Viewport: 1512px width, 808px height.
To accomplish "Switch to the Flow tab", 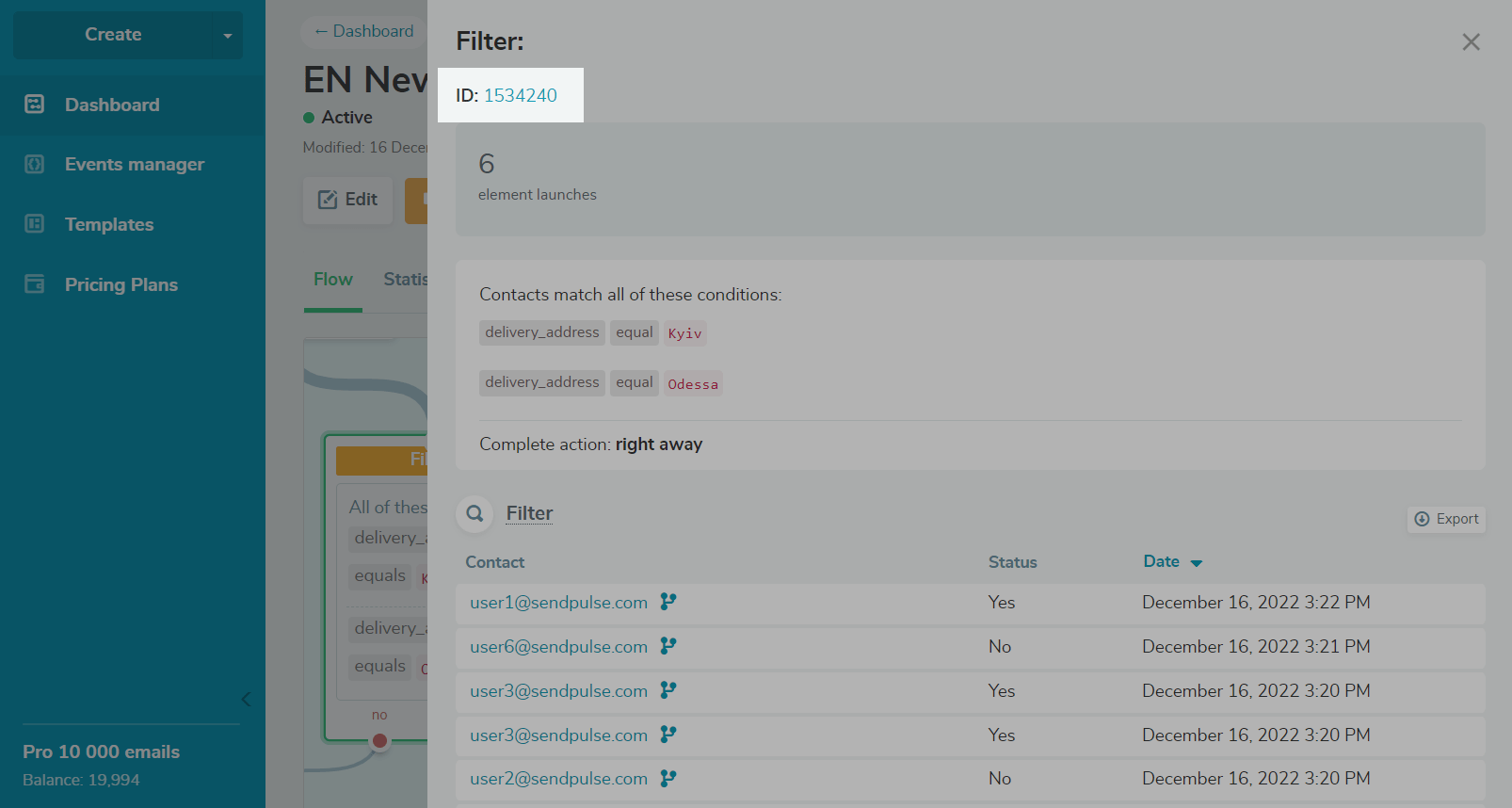I will 332,280.
